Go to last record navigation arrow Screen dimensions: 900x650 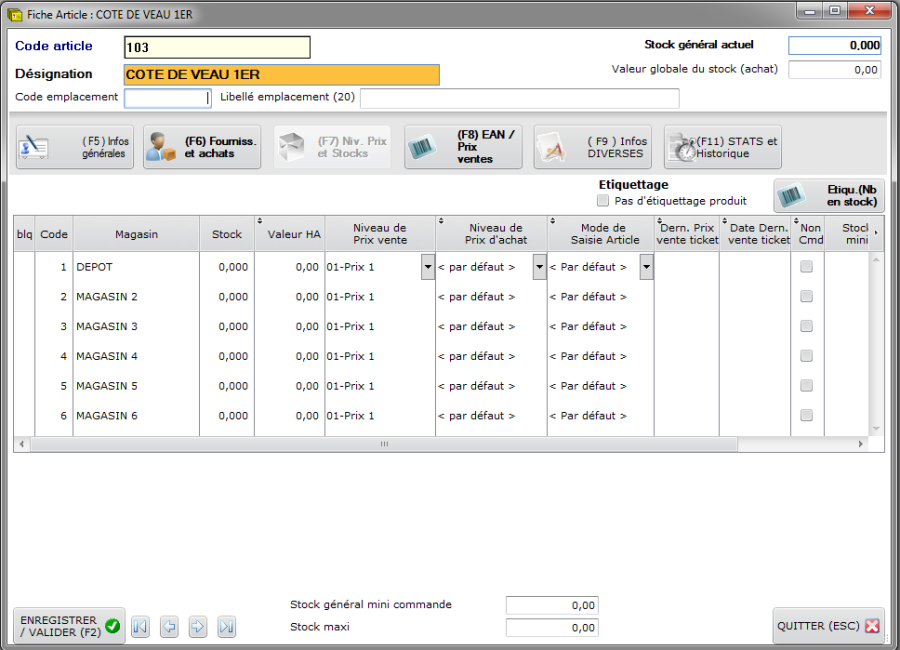[227, 627]
